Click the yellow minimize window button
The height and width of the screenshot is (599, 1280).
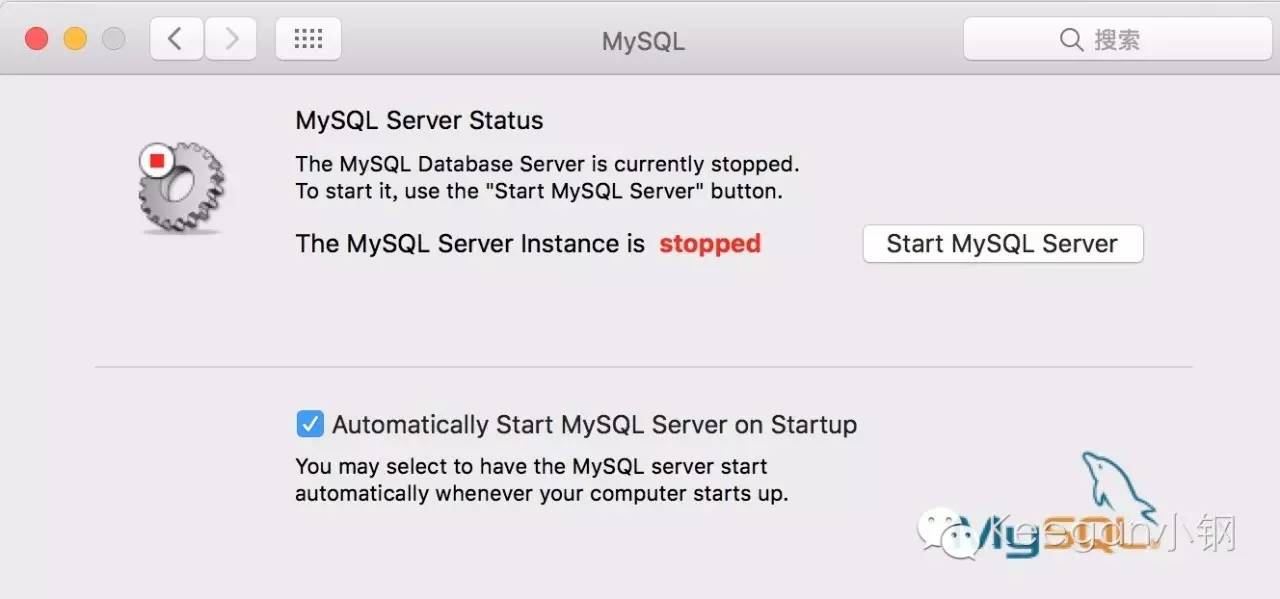[x=75, y=39]
